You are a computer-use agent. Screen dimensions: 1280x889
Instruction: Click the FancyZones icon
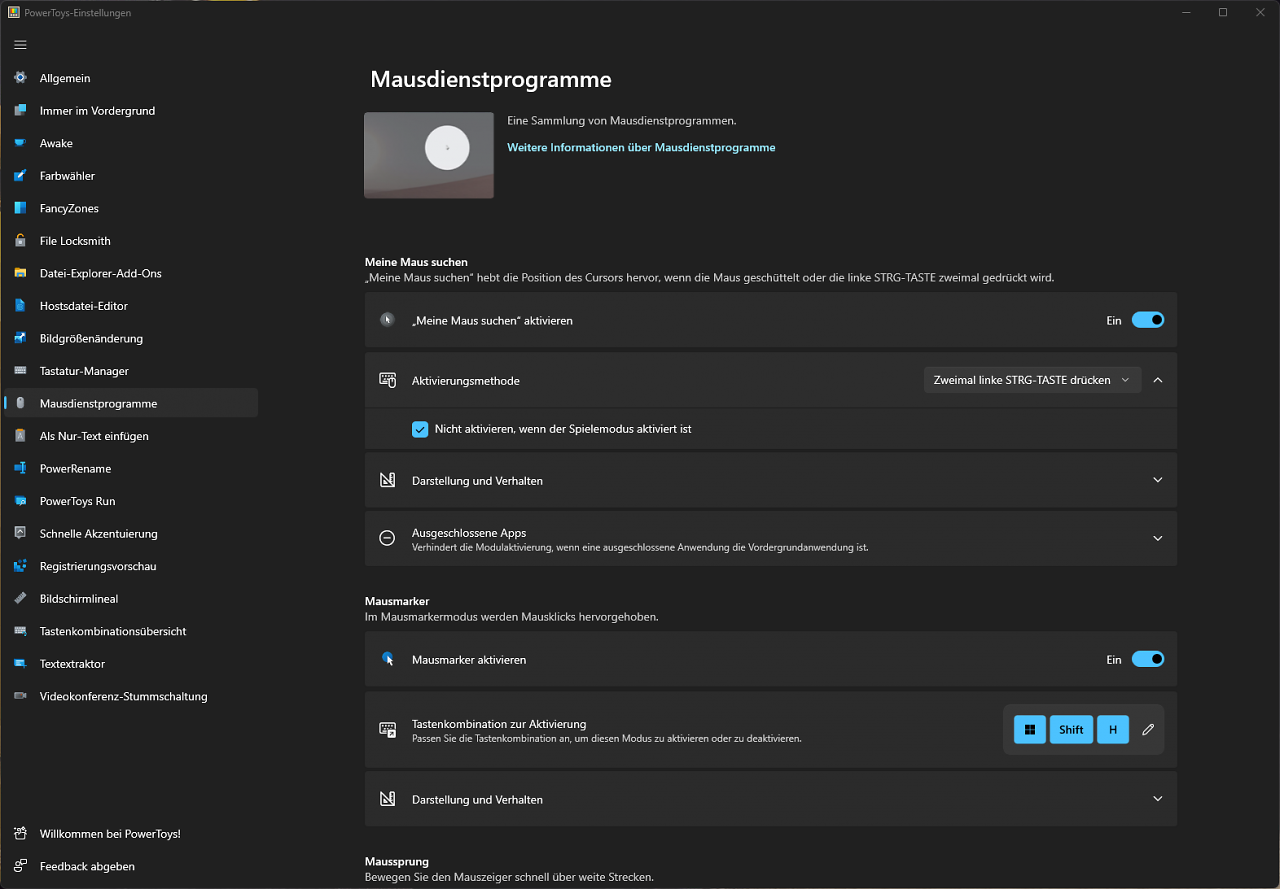click(20, 208)
